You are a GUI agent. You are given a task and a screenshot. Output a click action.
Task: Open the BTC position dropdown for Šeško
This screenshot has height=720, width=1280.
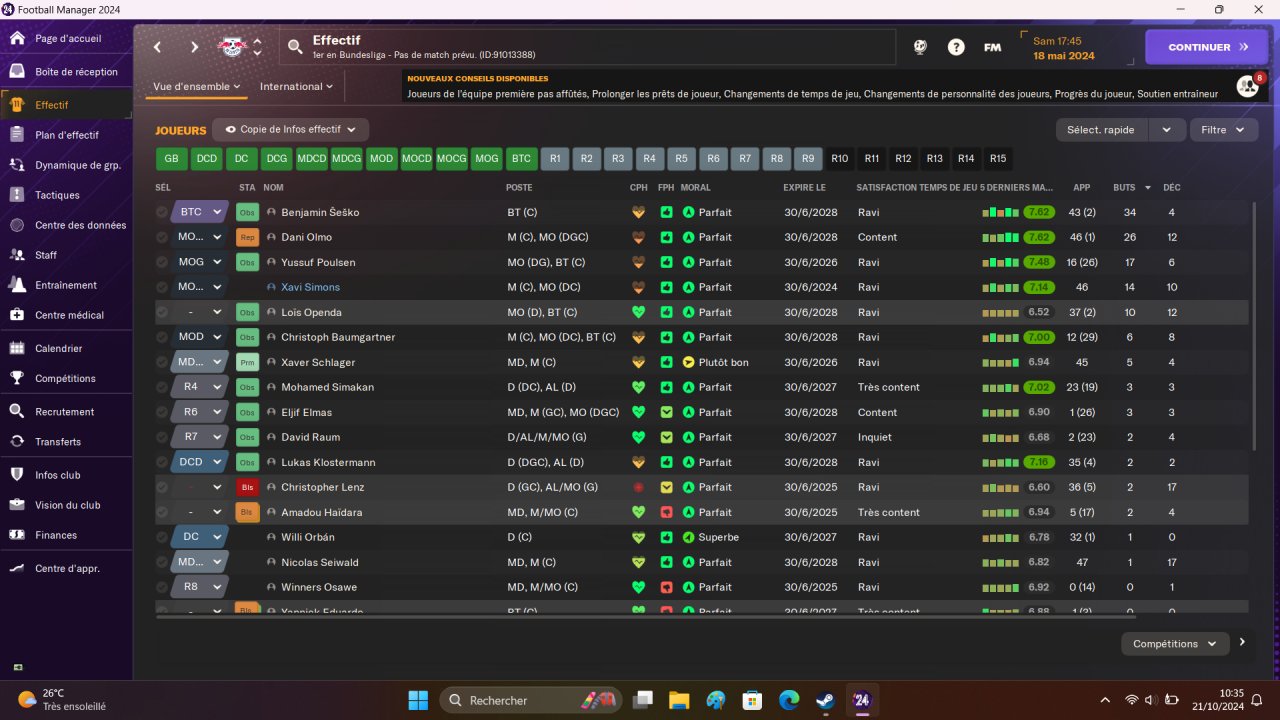(200, 212)
